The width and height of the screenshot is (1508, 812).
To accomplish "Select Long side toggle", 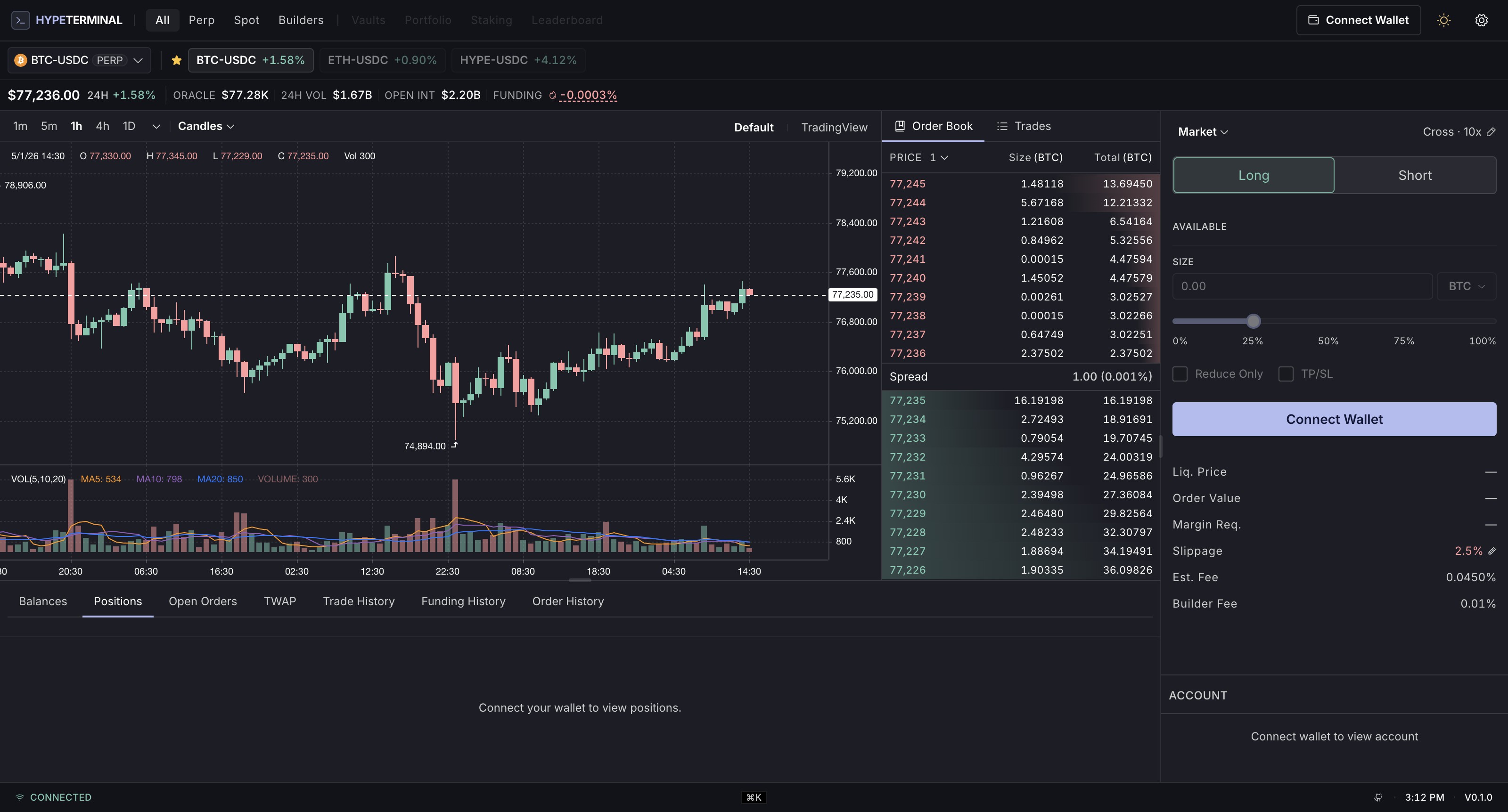I will [1254, 175].
